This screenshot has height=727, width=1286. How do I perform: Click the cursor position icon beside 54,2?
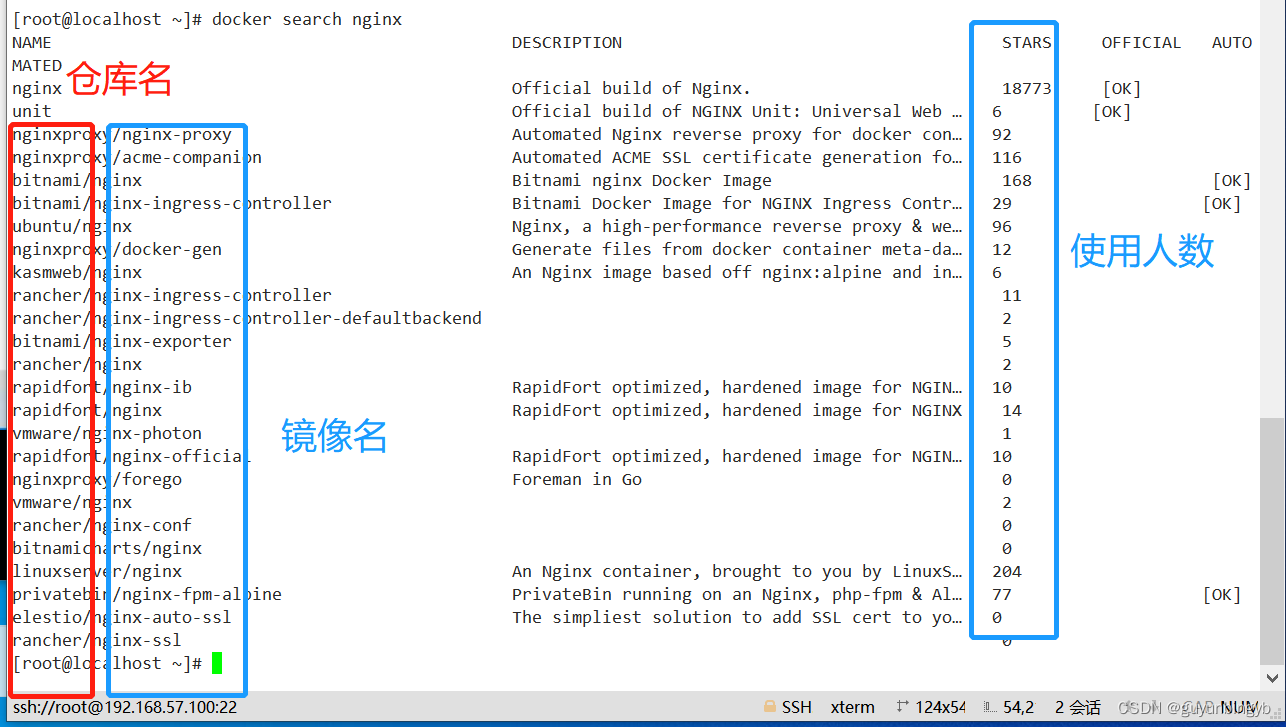point(991,707)
